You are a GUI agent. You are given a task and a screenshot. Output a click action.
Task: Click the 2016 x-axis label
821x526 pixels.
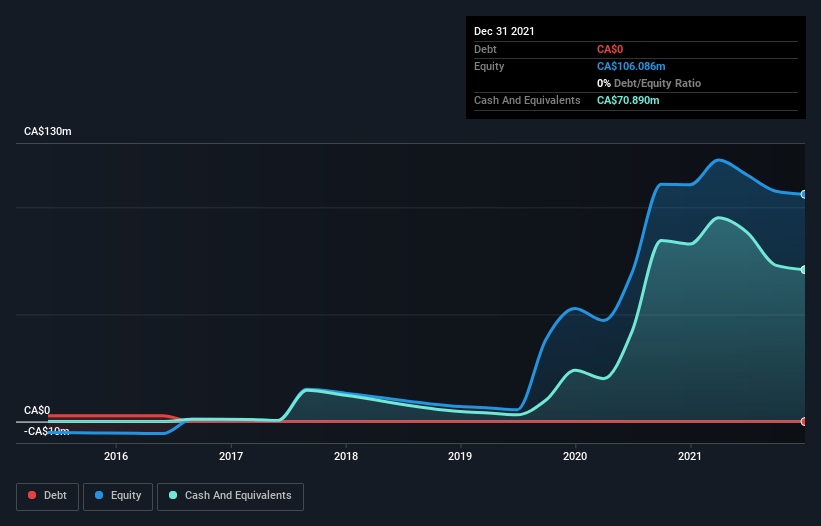[116, 456]
